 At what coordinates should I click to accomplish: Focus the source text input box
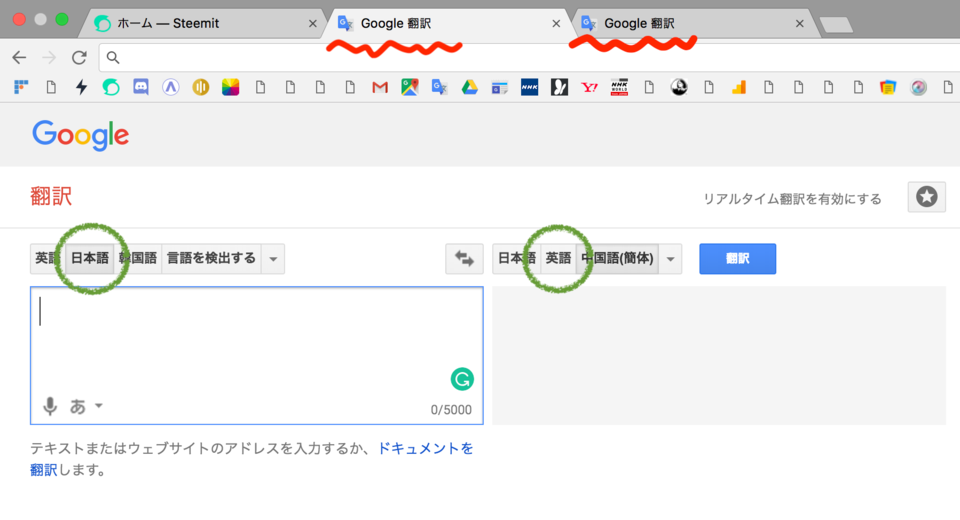point(257,355)
